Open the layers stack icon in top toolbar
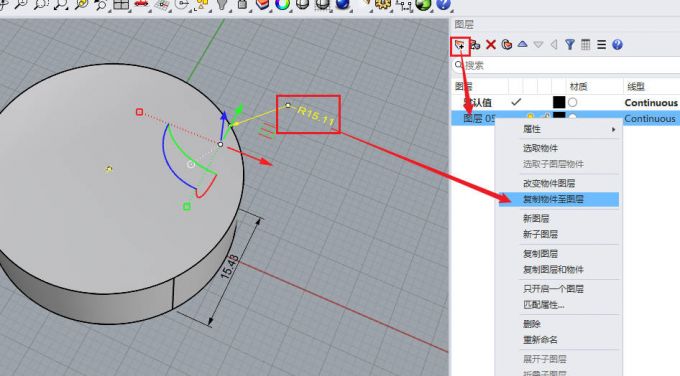 click(262, 4)
